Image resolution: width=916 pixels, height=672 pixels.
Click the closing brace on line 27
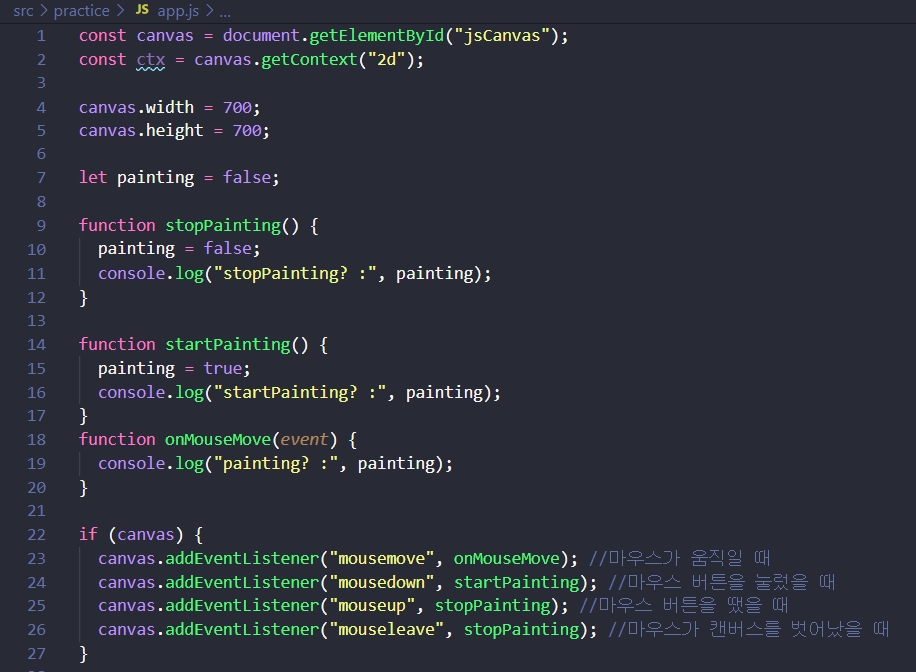click(x=84, y=653)
